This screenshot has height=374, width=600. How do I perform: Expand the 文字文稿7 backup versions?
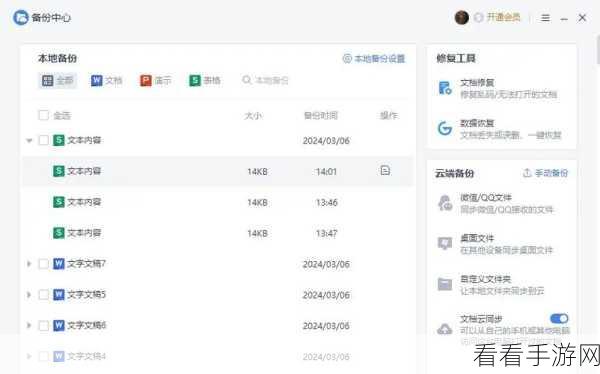29,264
